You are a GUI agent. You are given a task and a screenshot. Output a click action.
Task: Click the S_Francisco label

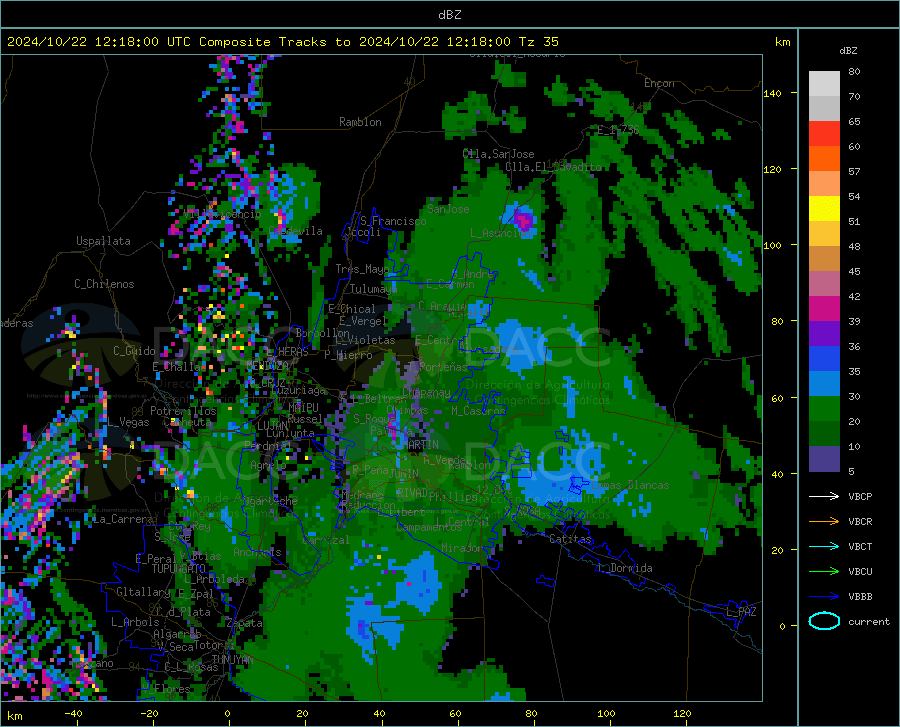pos(393,221)
